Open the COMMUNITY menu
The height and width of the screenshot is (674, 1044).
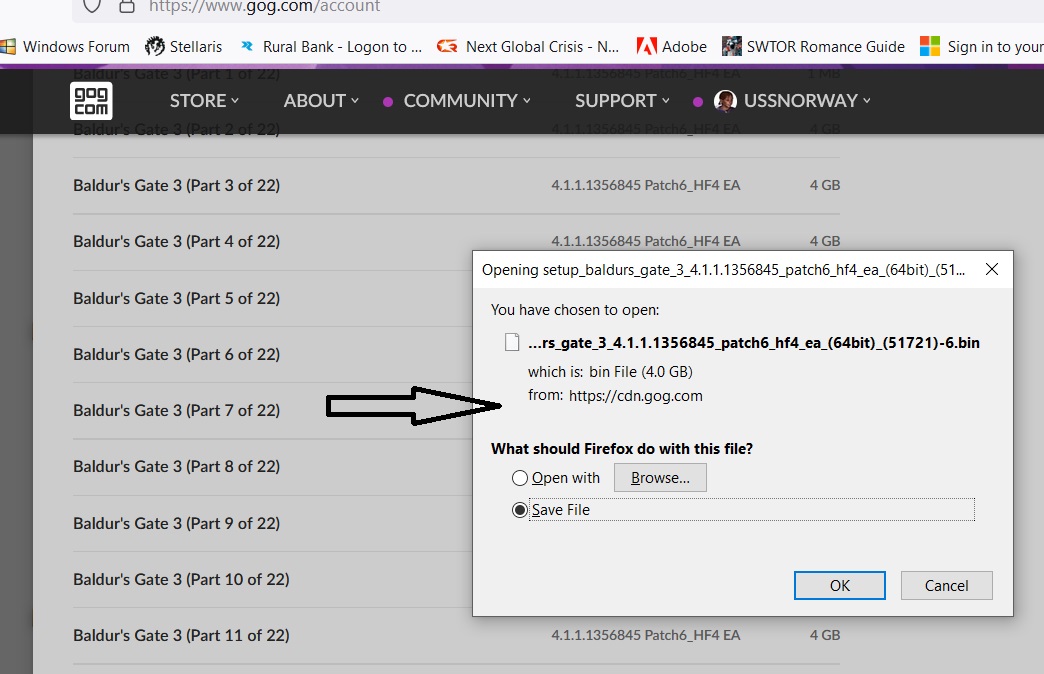pos(467,101)
